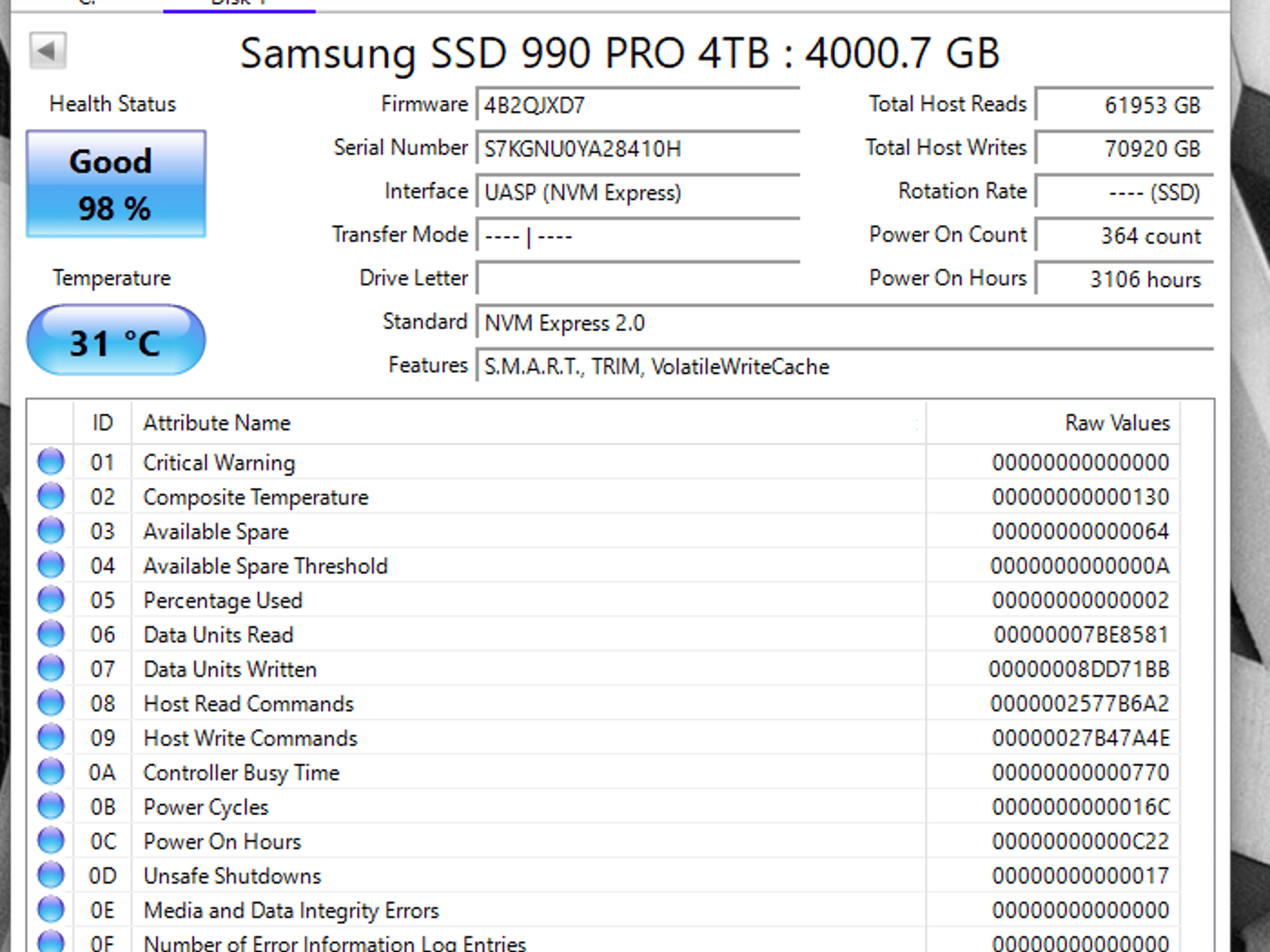This screenshot has width=1270, height=952.
Task: Select the Host Read Commands attribute name
Action: point(249,704)
